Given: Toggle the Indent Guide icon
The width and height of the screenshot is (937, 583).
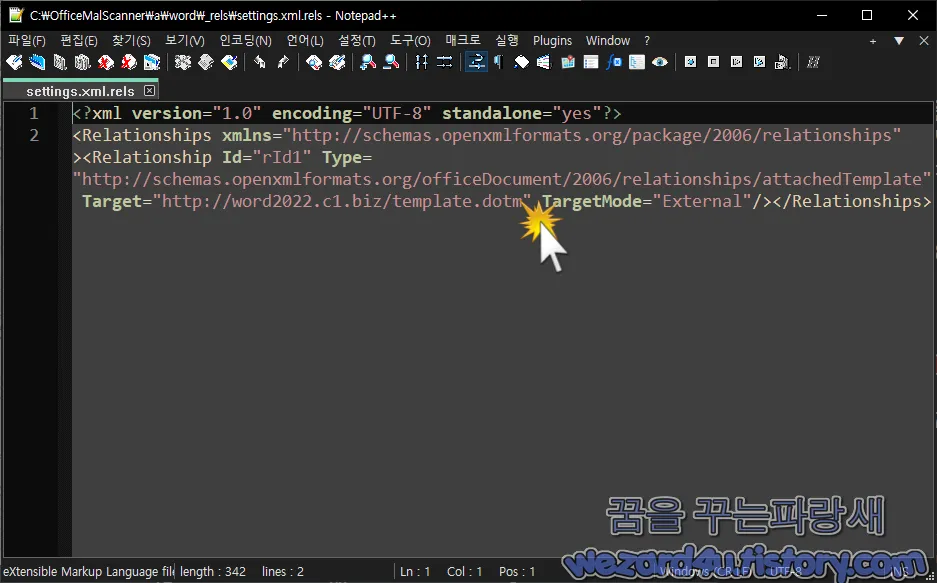Looking at the screenshot, I should 521,62.
